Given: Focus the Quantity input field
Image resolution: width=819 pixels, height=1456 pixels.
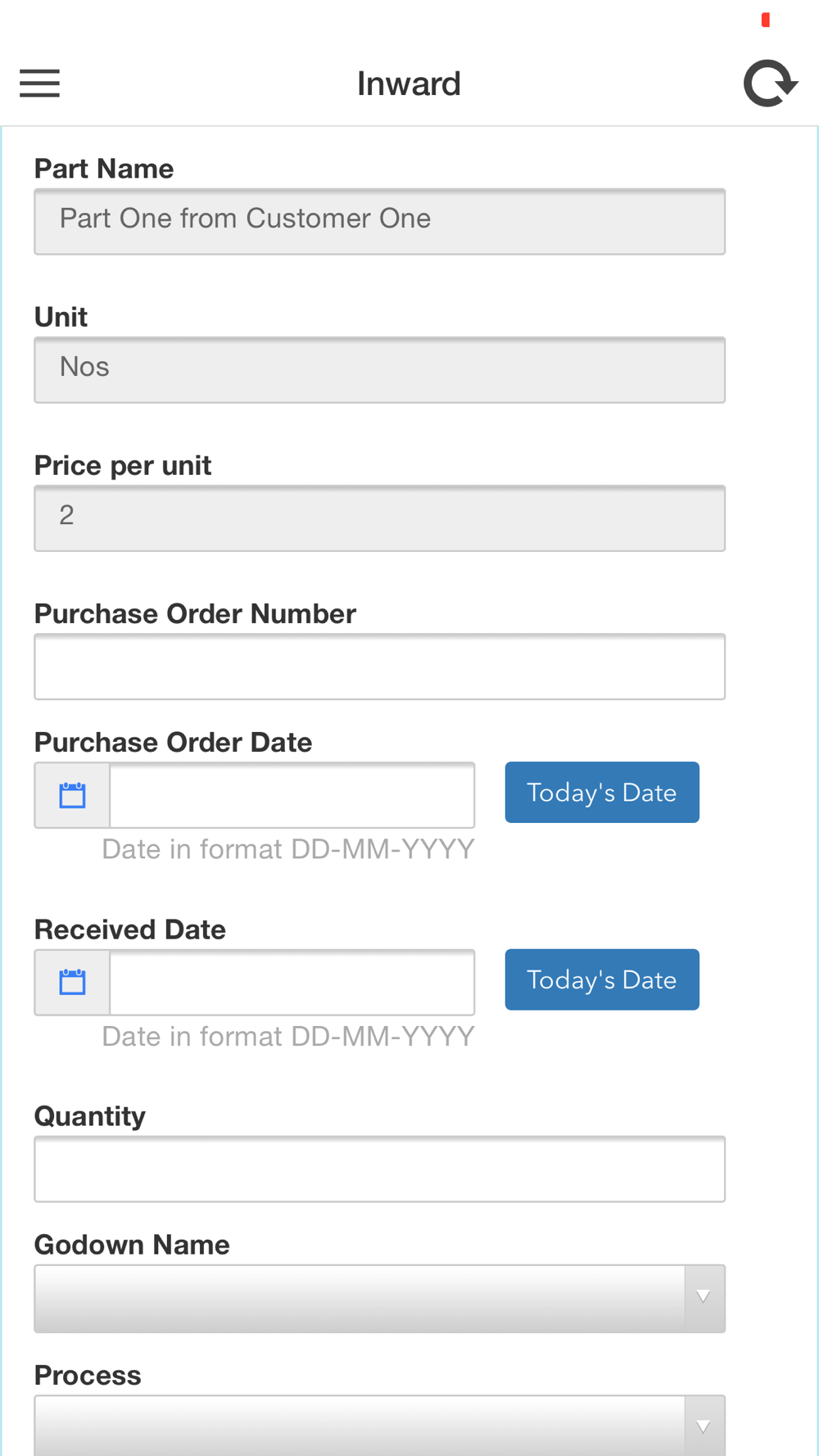Looking at the screenshot, I should [379, 1169].
